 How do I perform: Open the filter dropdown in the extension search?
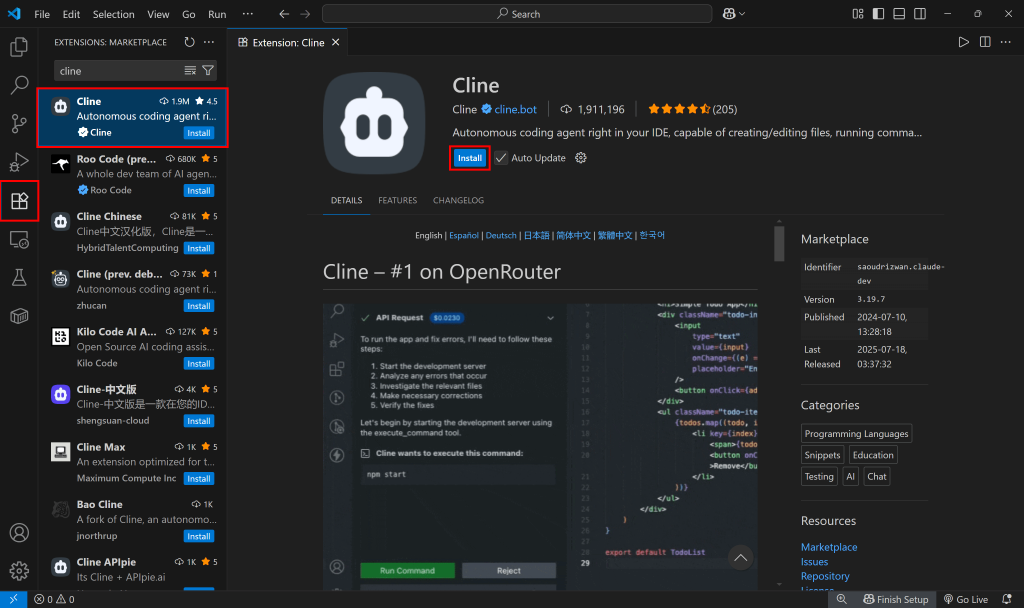click(x=207, y=70)
